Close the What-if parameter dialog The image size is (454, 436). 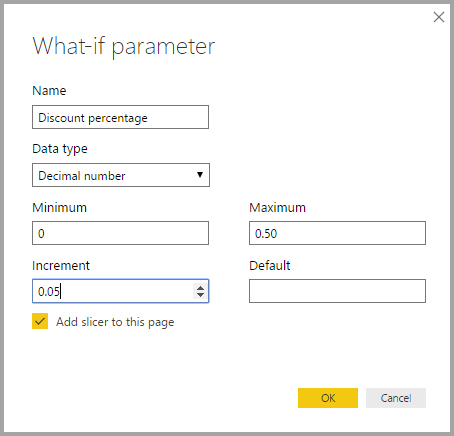pyautogui.click(x=439, y=17)
